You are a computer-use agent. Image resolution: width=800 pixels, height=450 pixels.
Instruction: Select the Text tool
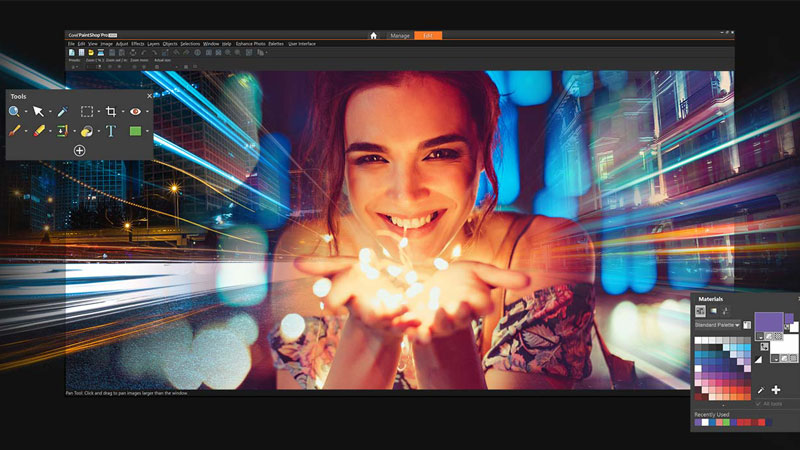pyautogui.click(x=111, y=131)
